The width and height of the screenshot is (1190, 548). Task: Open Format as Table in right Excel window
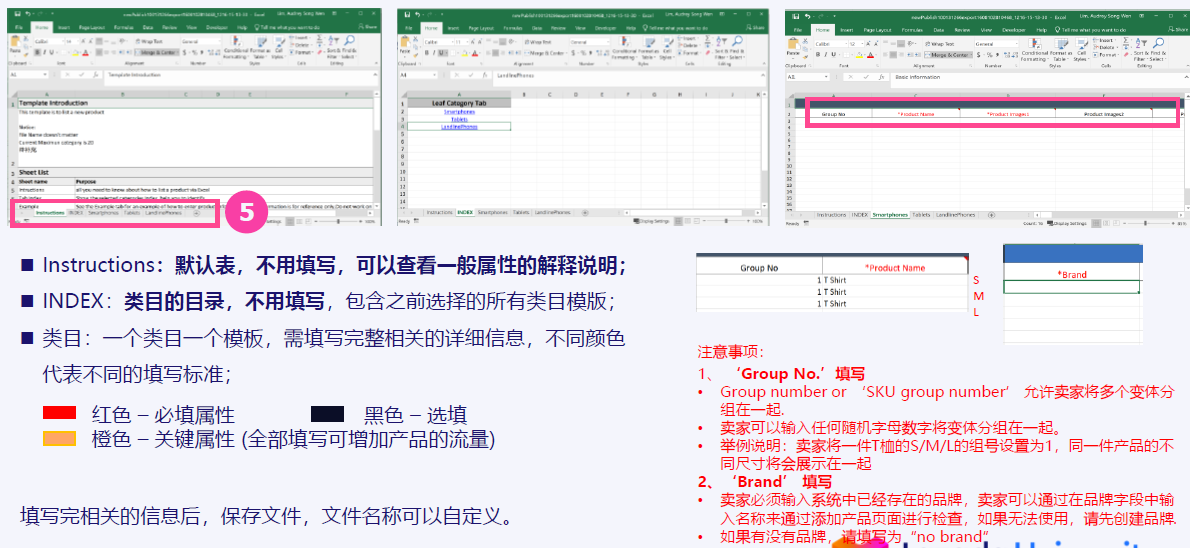[1061, 50]
